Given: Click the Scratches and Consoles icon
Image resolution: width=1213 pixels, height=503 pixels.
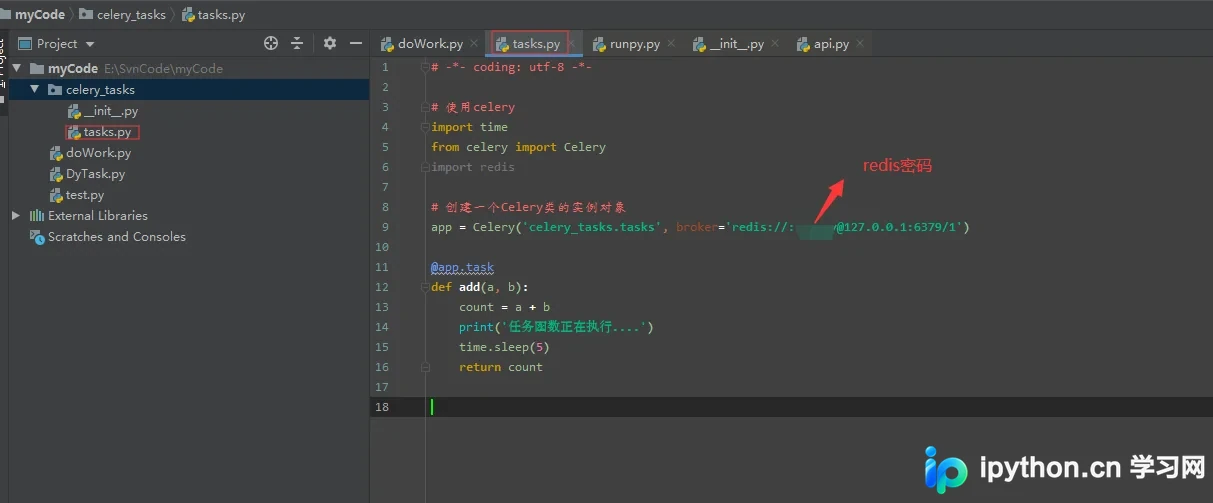Looking at the screenshot, I should click(x=39, y=237).
